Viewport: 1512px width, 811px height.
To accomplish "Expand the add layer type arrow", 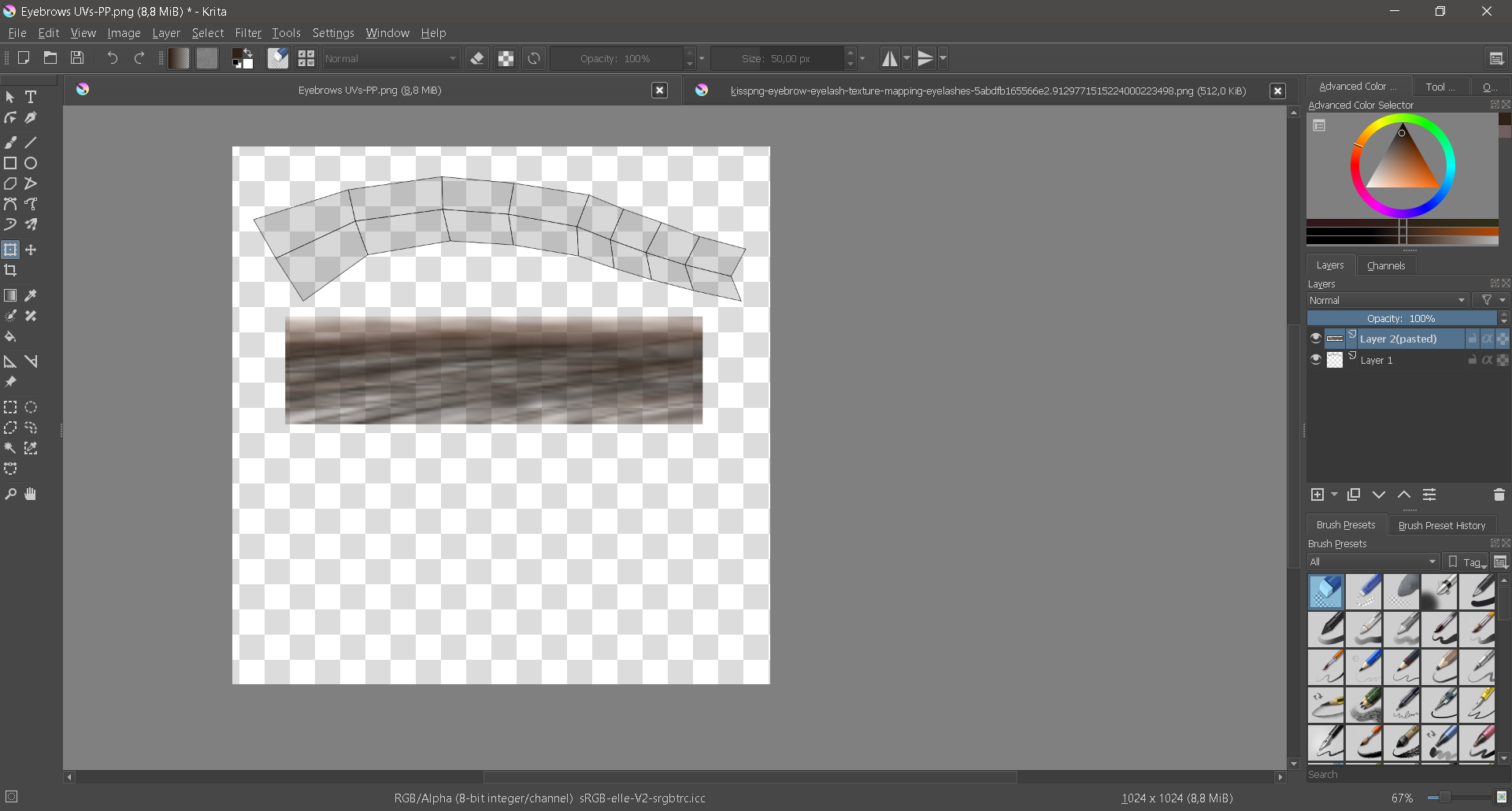I will [x=1334, y=494].
